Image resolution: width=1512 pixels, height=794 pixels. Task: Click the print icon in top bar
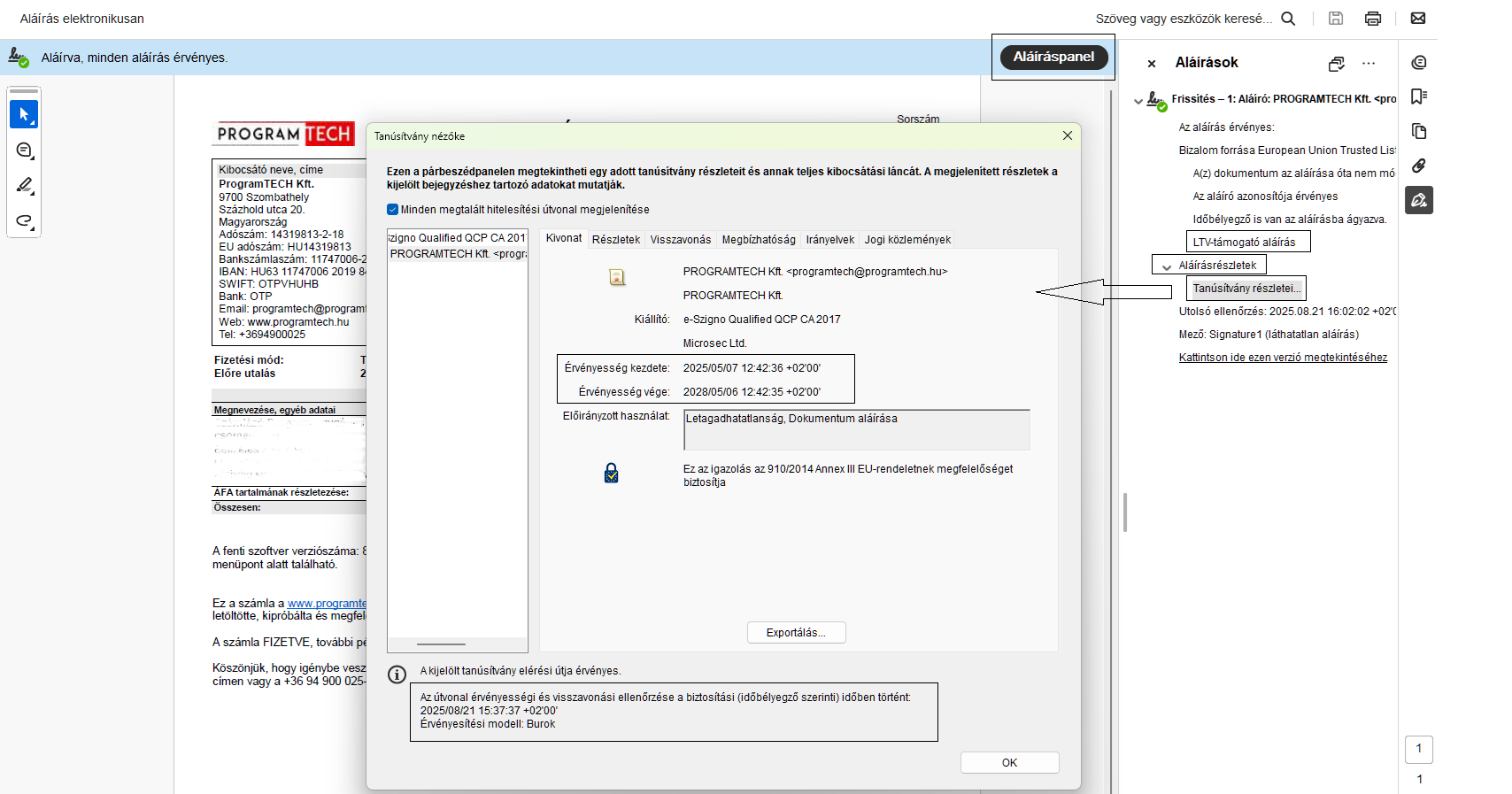point(1373,19)
